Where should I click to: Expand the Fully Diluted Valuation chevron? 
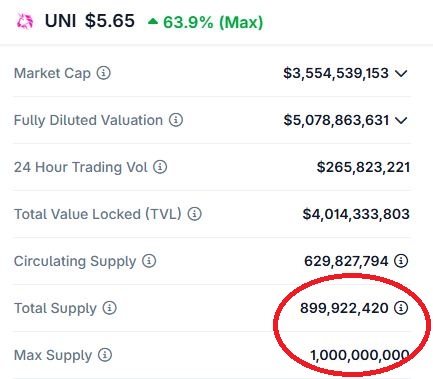click(x=401, y=120)
